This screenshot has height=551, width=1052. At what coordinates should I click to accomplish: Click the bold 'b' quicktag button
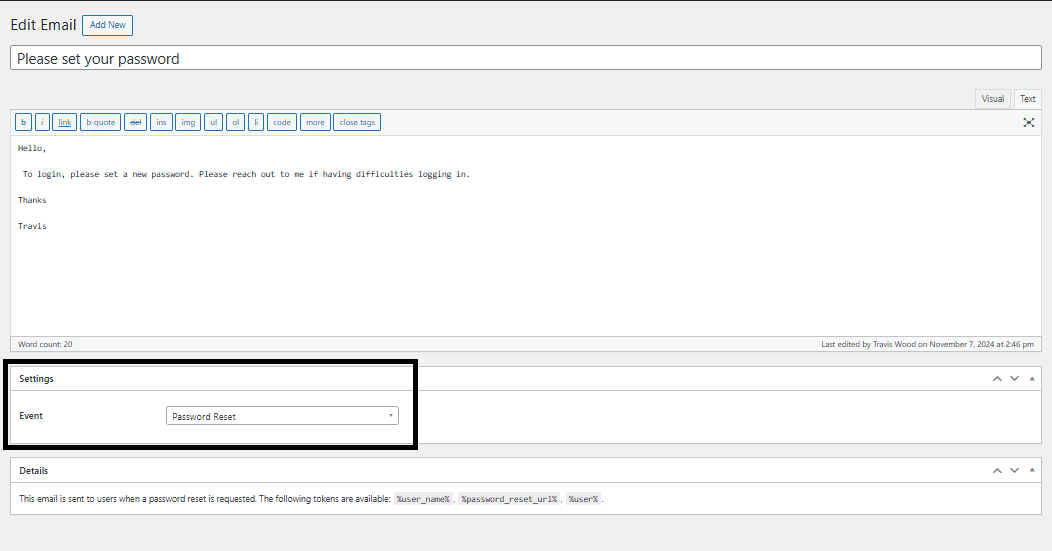(x=23, y=122)
